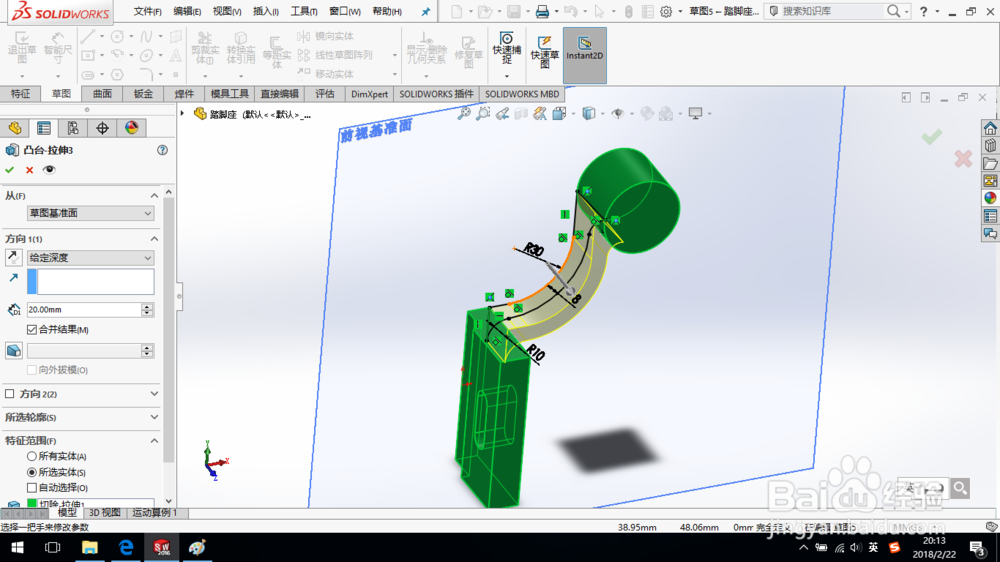The width and height of the screenshot is (1000, 562).
Task: Expand the 踏脚座 flyout tree arrow
Action: [182, 114]
